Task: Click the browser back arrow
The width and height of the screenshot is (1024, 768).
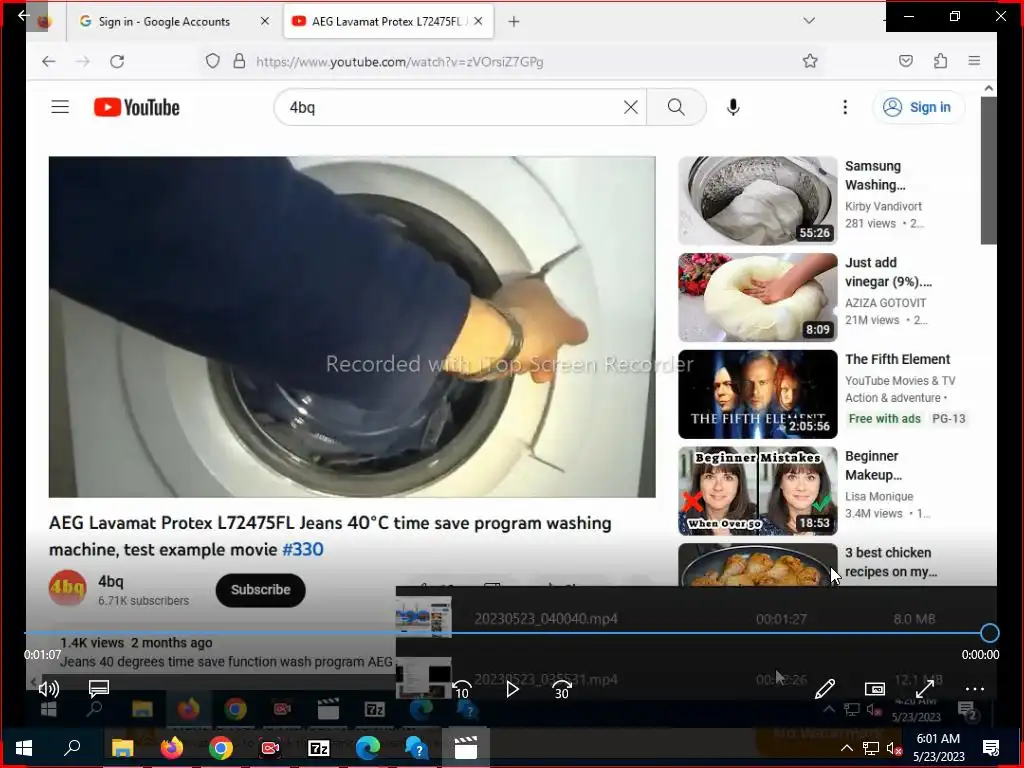Action: point(48,61)
